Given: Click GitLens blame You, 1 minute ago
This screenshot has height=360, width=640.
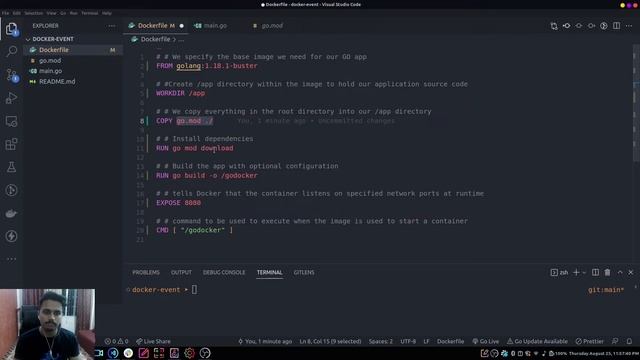Looking at the screenshot, I should pos(265,341).
